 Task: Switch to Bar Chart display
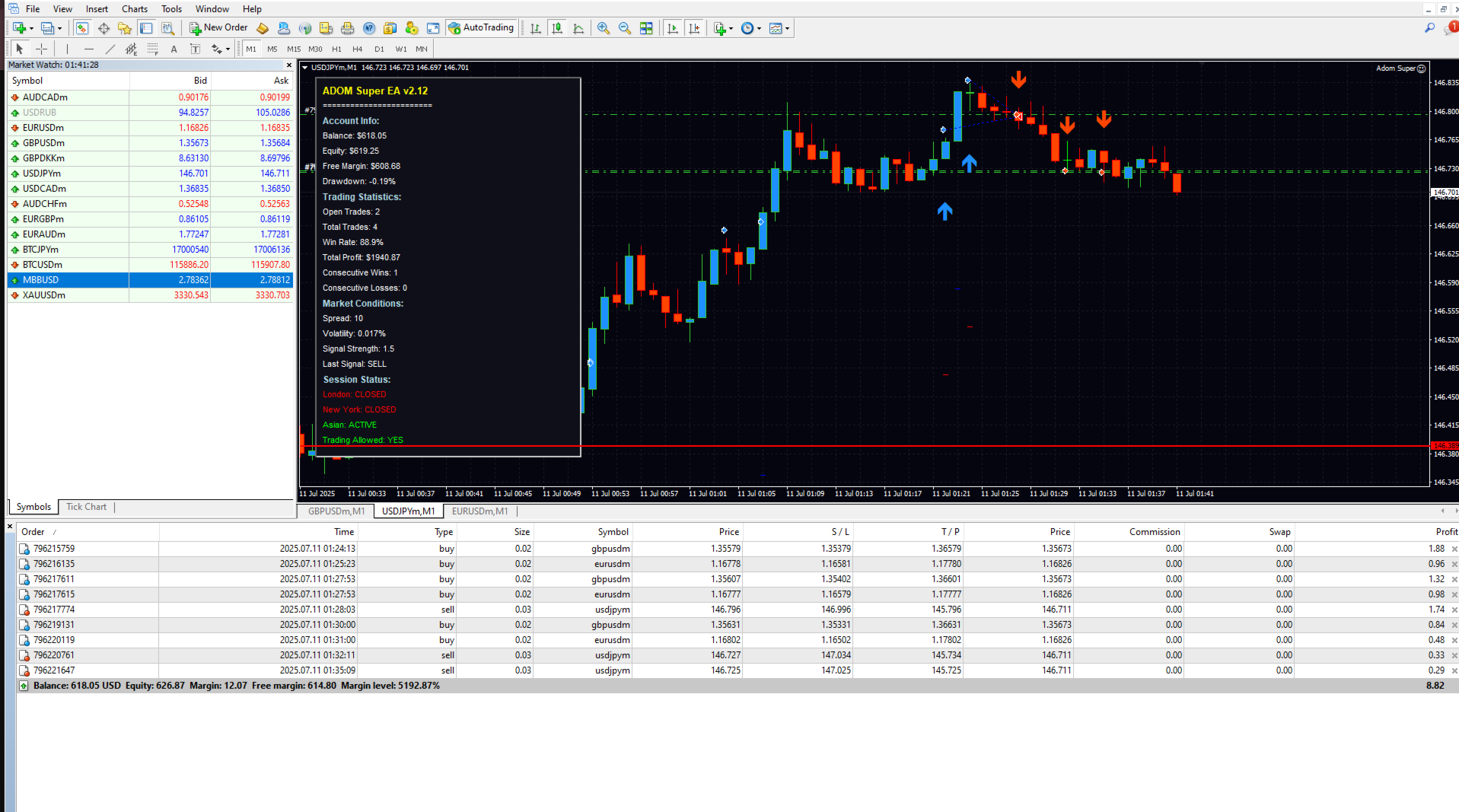point(536,28)
